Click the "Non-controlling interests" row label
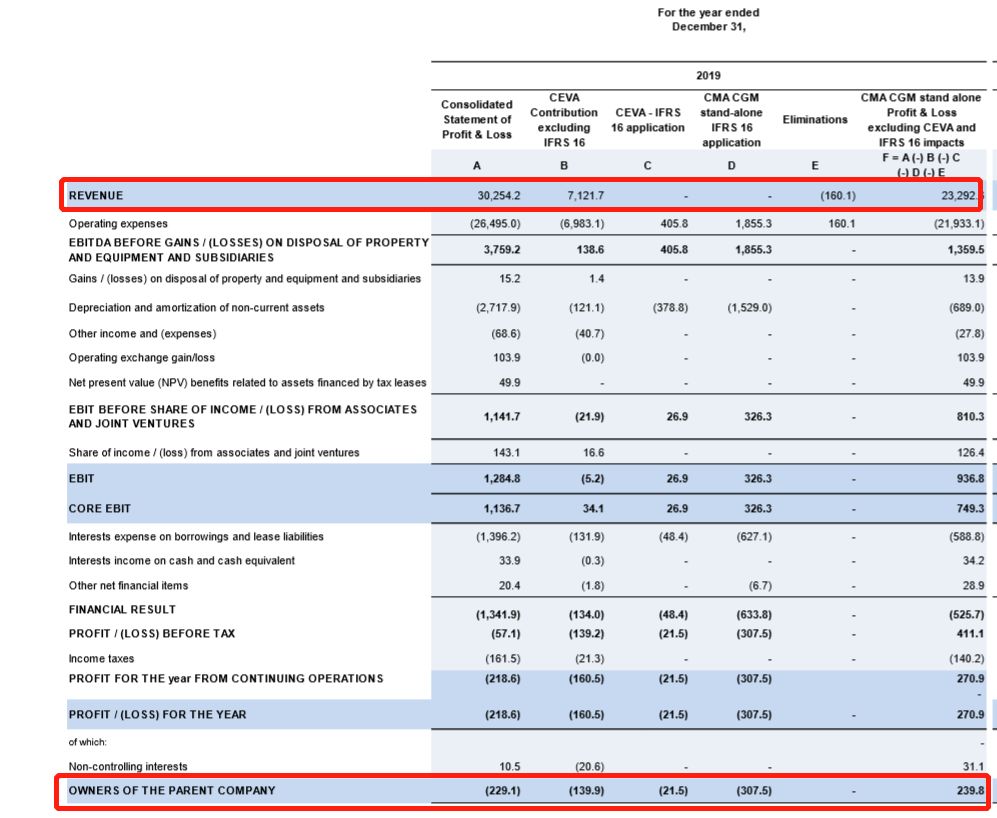 (x=127, y=766)
